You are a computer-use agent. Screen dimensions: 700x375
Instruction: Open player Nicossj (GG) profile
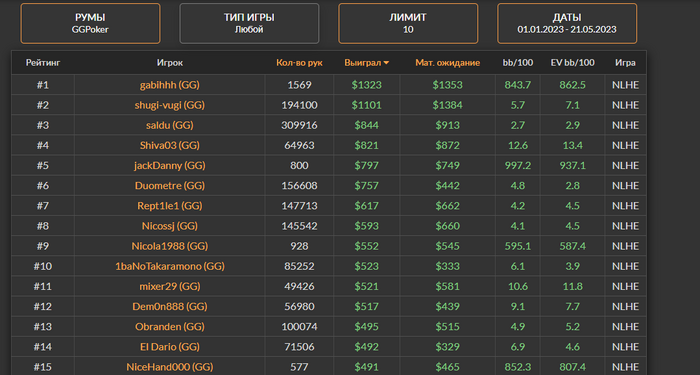coord(170,225)
